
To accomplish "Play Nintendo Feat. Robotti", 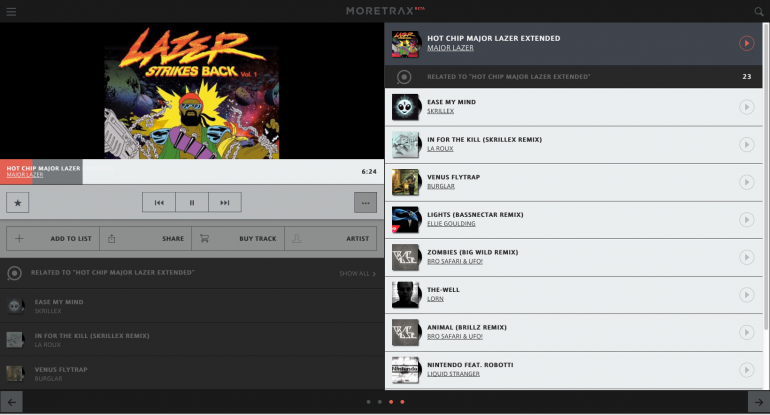I will pos(746,370).
